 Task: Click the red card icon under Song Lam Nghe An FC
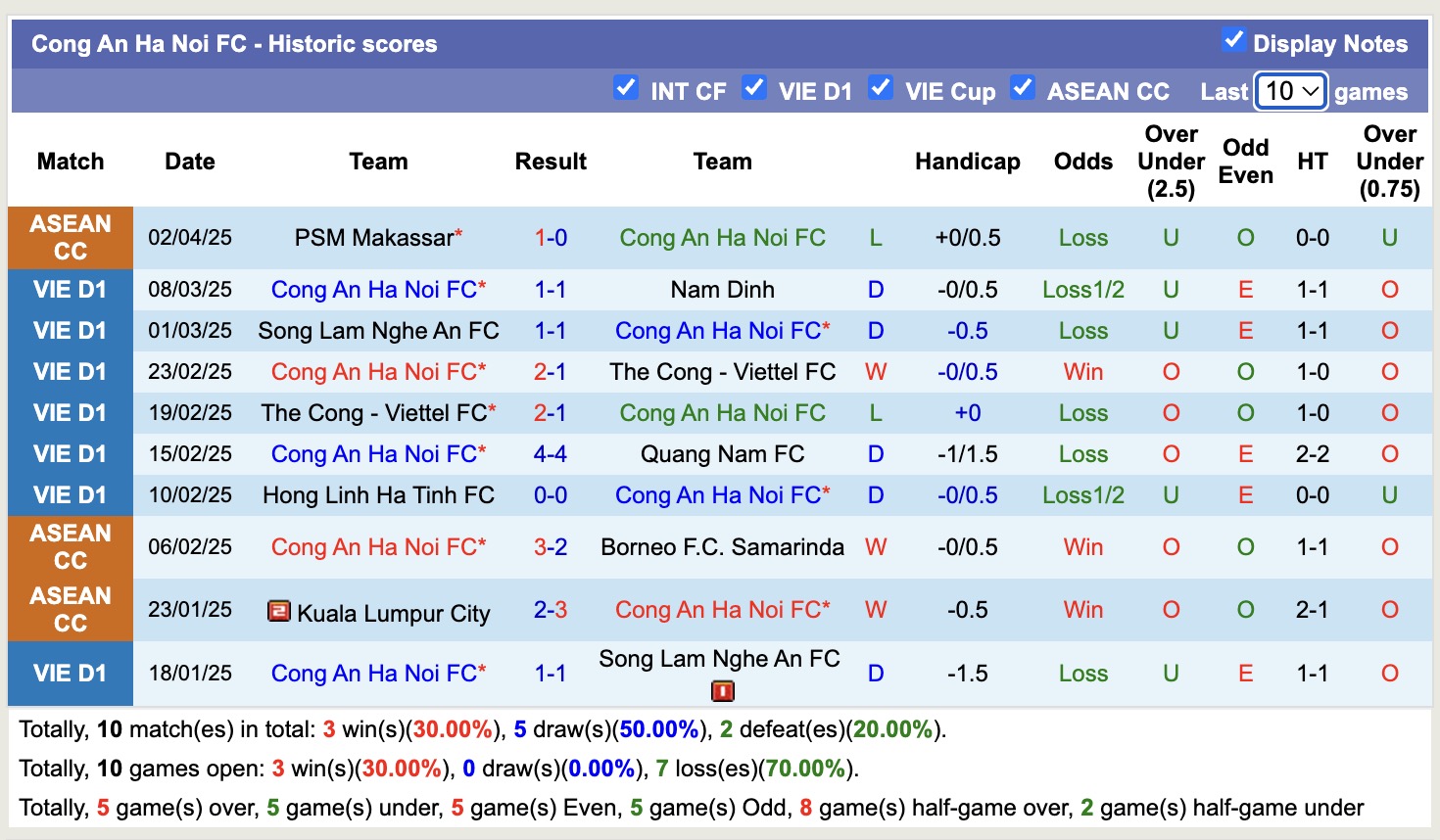(722, 692)
